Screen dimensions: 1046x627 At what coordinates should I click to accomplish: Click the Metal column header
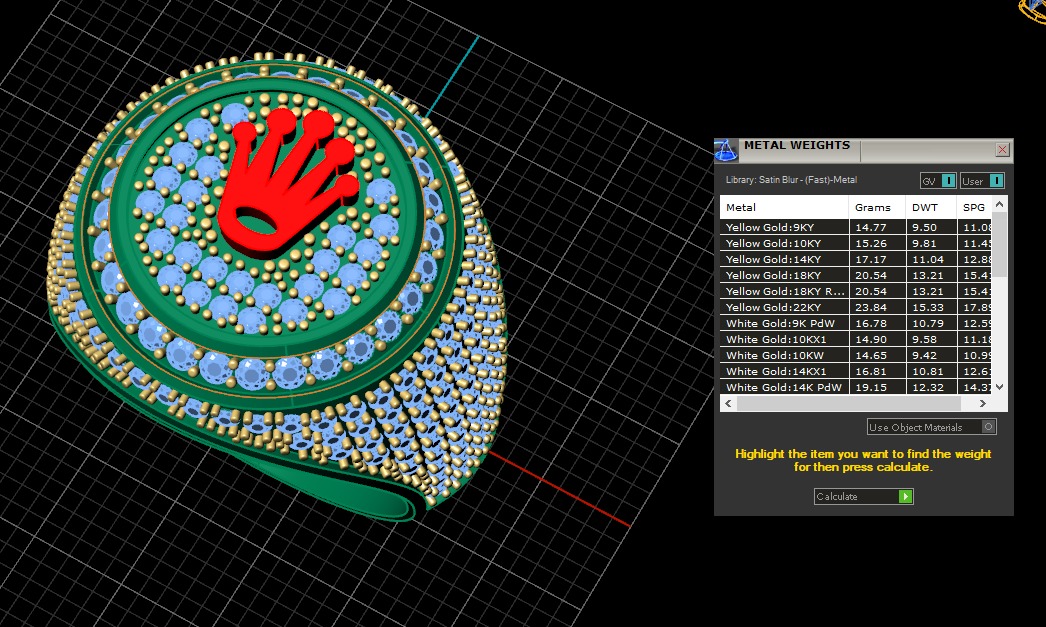point(784,207)
